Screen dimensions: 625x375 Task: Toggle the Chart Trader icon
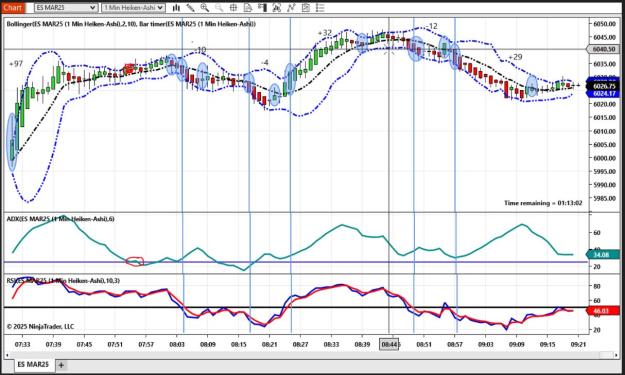coord(262,8)
